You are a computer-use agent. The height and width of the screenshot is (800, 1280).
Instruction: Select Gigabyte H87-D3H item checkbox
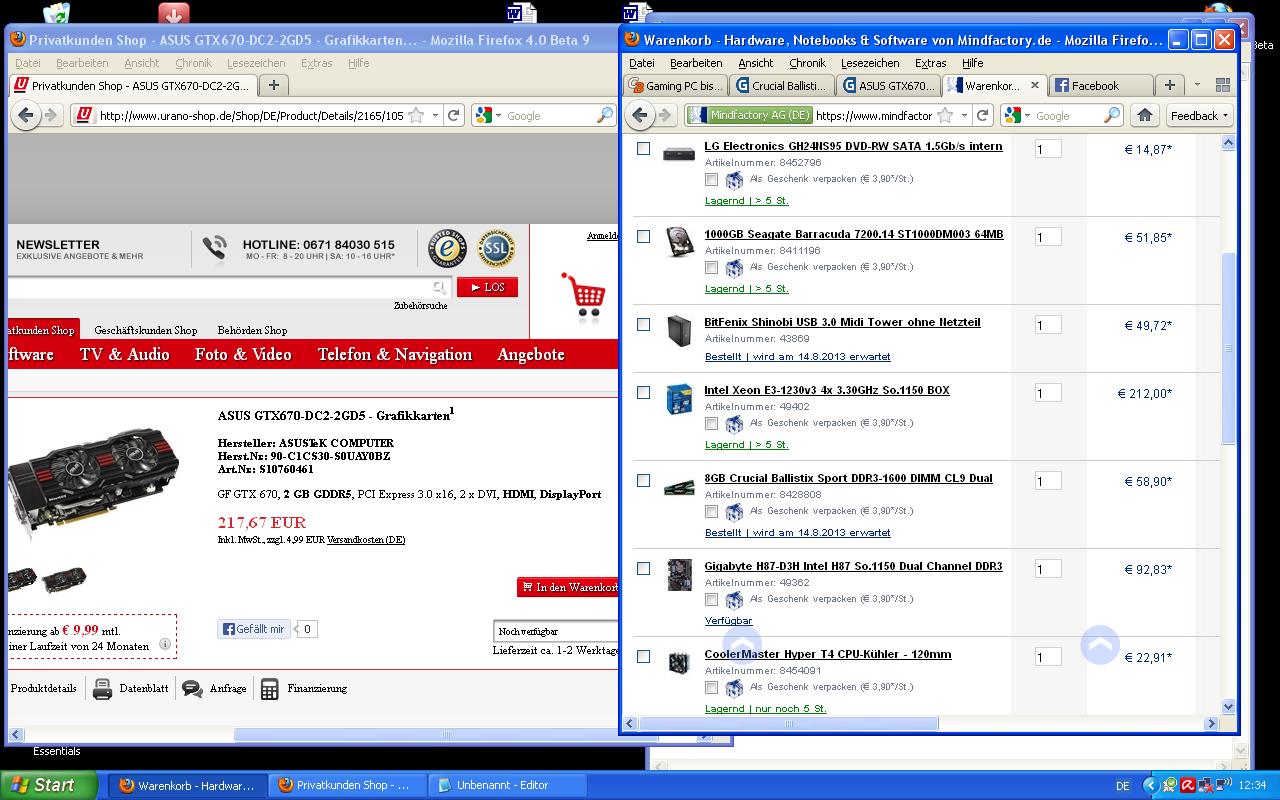pos(644,568)
